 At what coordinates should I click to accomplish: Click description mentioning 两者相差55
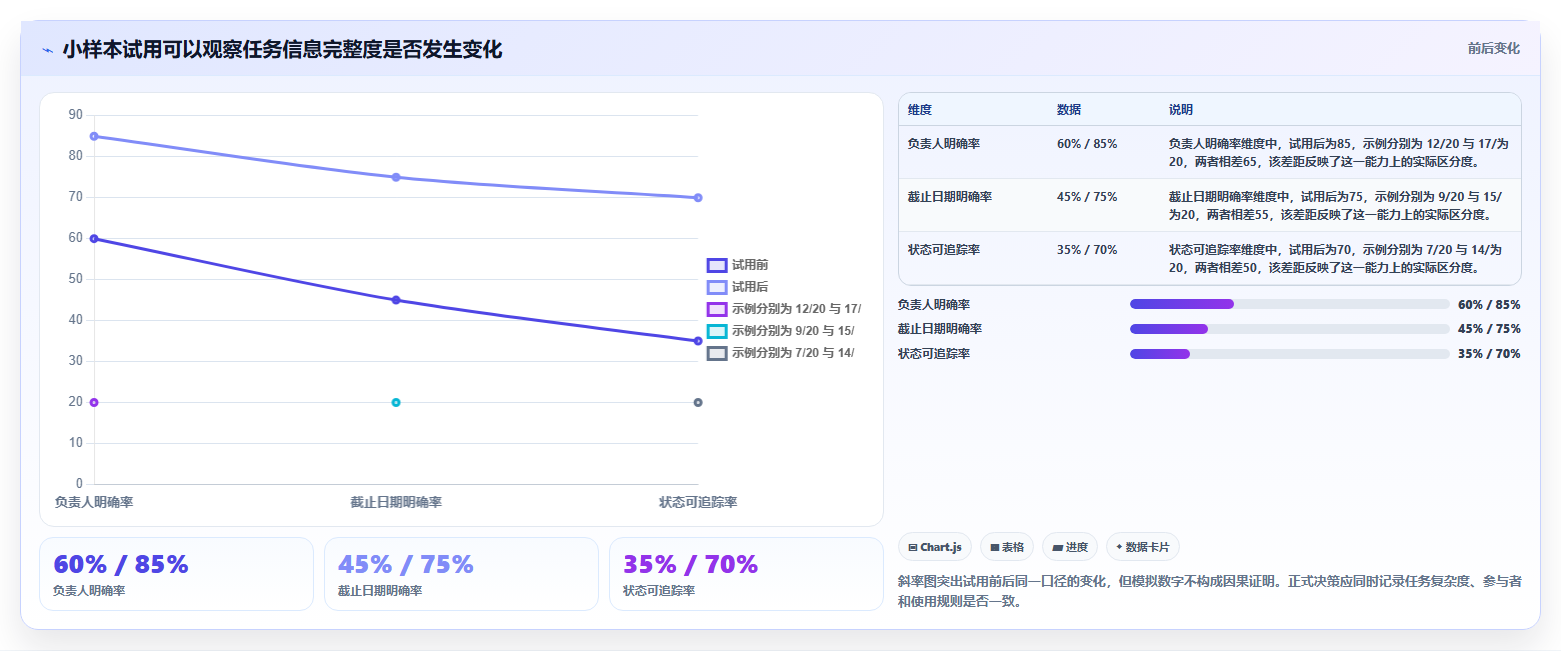click(1335, 205)
